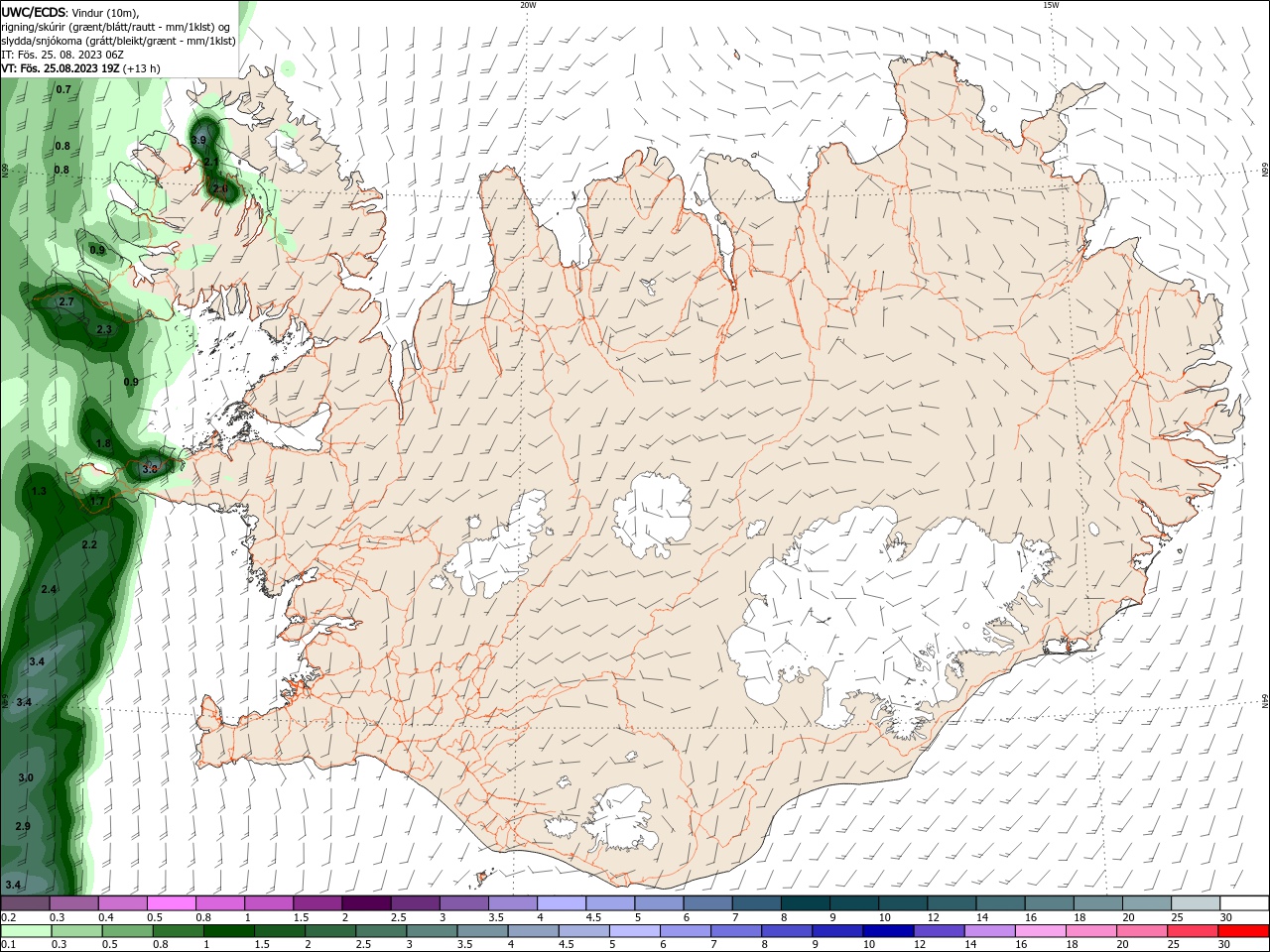Click the first dusky purple snow scale swatch
This screenshot has width=1270, height=952.
pos(25,903)
